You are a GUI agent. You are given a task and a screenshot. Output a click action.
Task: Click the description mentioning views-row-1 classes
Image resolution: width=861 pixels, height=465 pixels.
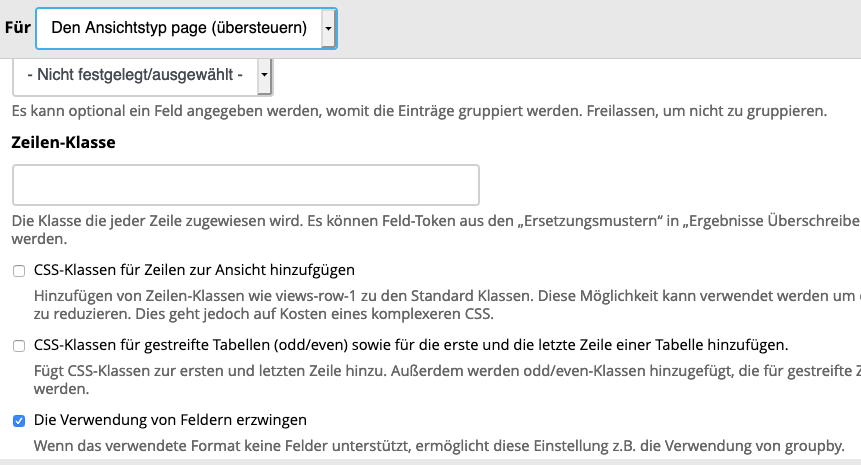tap(447, 305)
